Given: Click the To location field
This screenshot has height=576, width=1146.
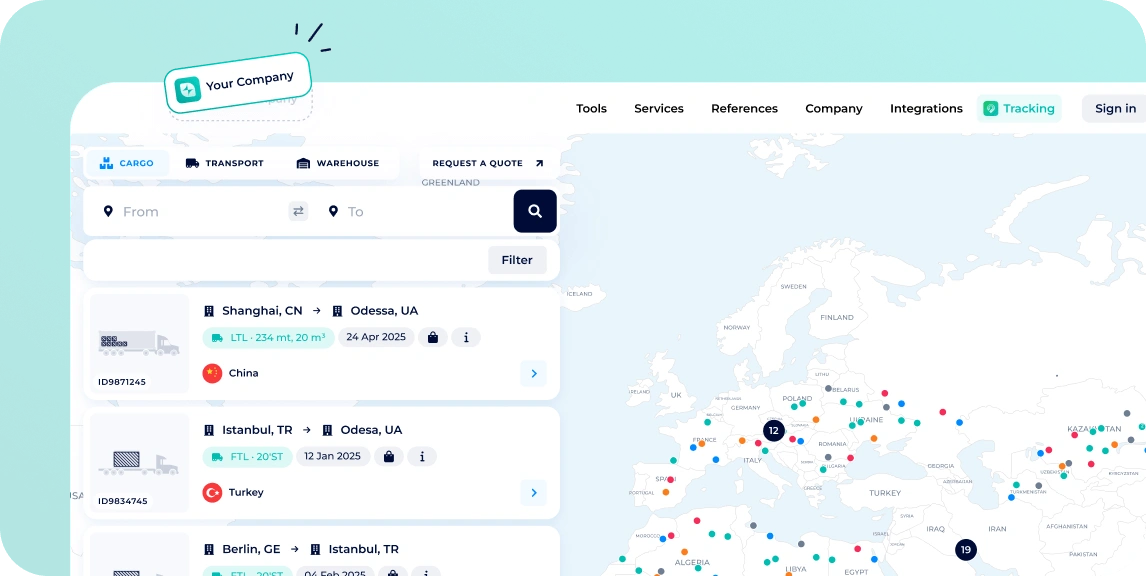Looking at the screenshot, I should (417, 211).
